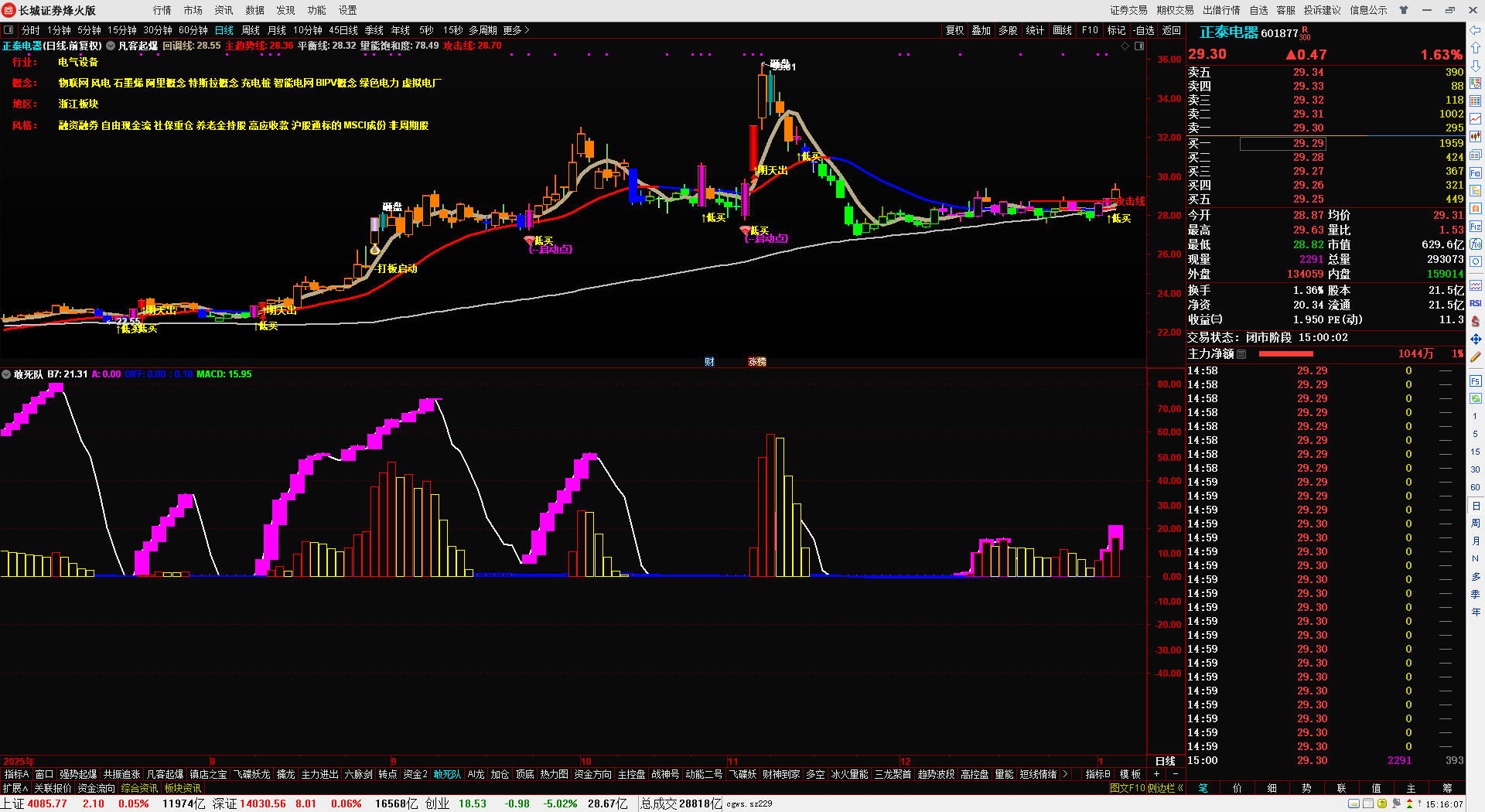Image resolution: width=1485 pixels, height=812 pixels.
Task: Click the T-shirt skin icon in title bar
Action: tap(1404, 10)
